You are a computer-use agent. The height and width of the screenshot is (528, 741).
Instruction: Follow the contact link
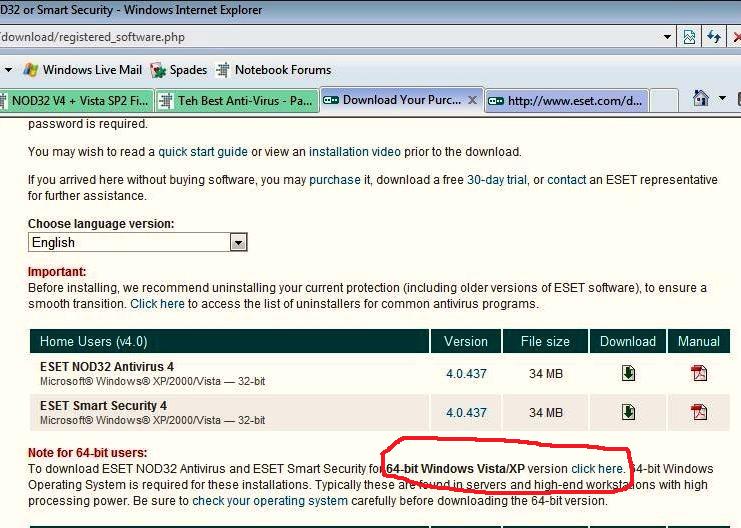tap(567, 180)
